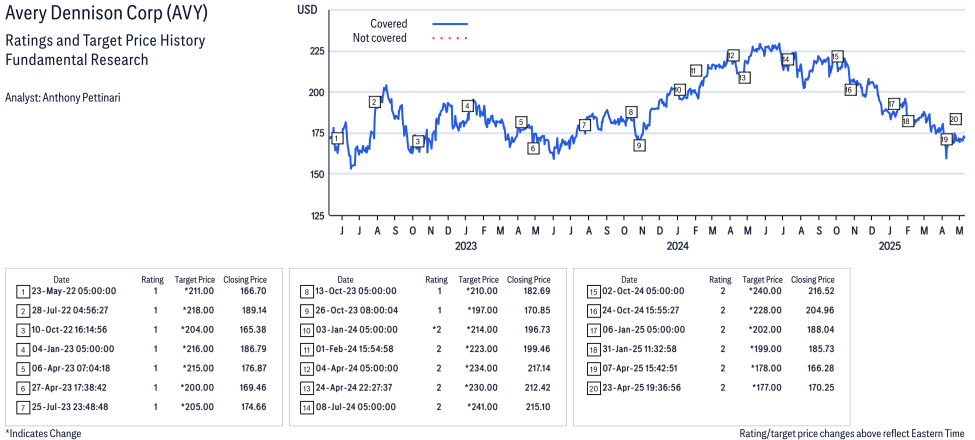Select chart marker 13 on the price chart
The height and width of the screenshot is (440, 975).
tap(744, 78)
